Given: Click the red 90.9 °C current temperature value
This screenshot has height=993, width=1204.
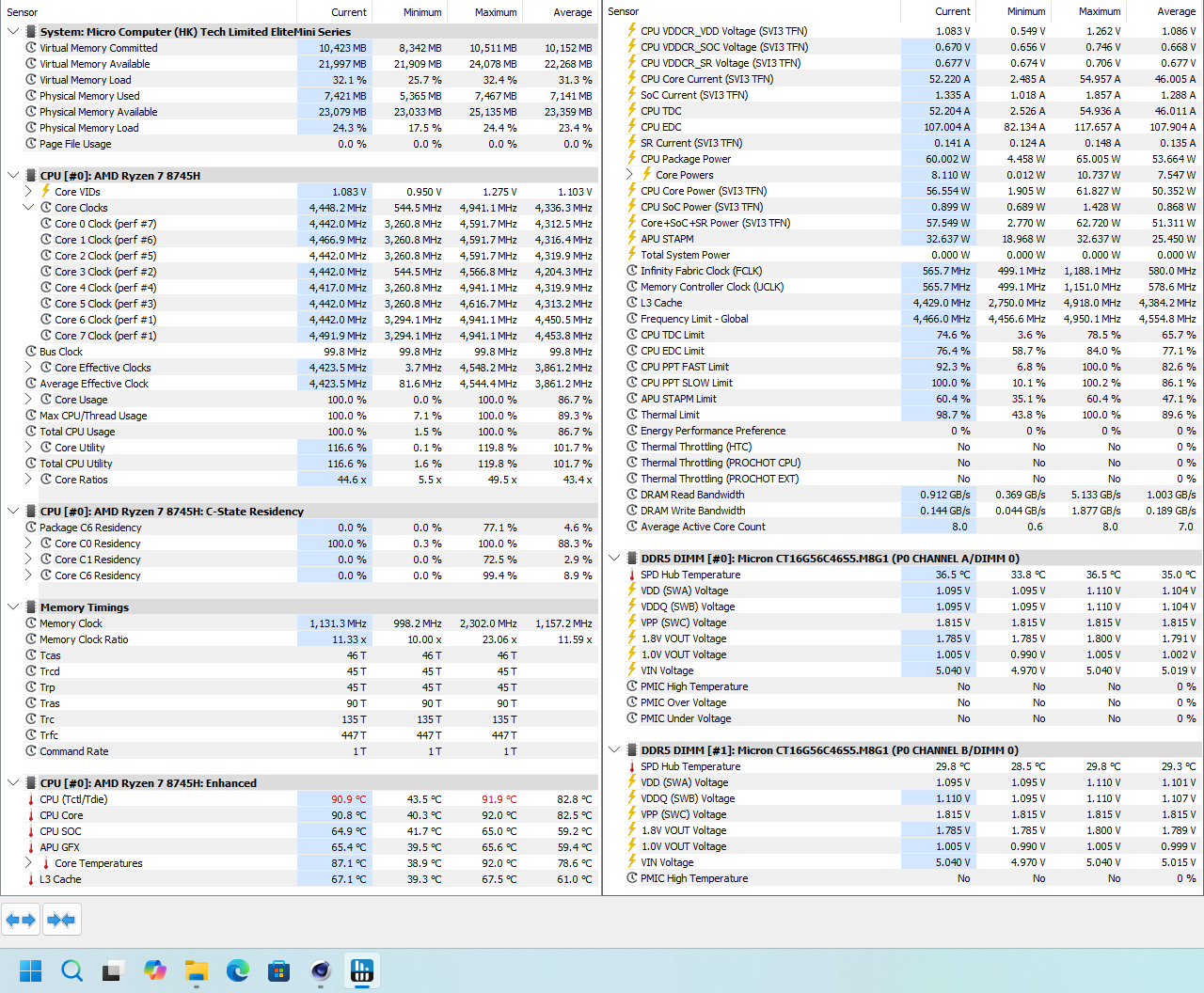Looking at the screenshot, I should pos(348,799).
